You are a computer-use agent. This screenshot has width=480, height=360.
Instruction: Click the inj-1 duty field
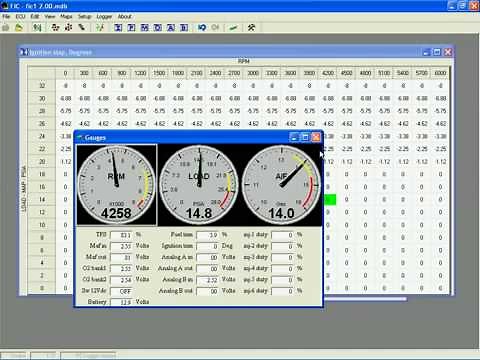point(283,235)
